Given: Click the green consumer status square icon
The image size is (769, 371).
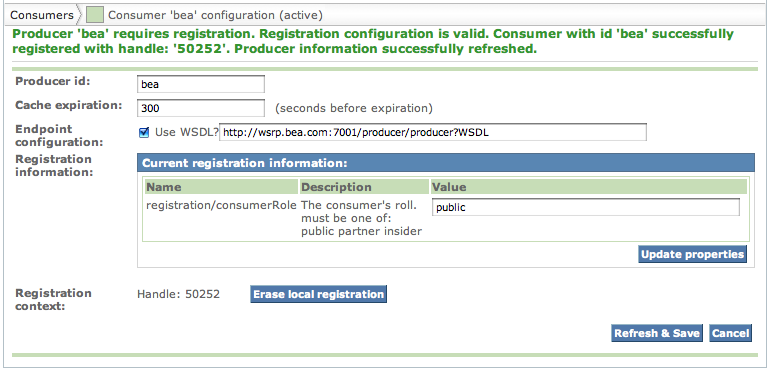Looking at the screenshot, I should coord(95,15).
